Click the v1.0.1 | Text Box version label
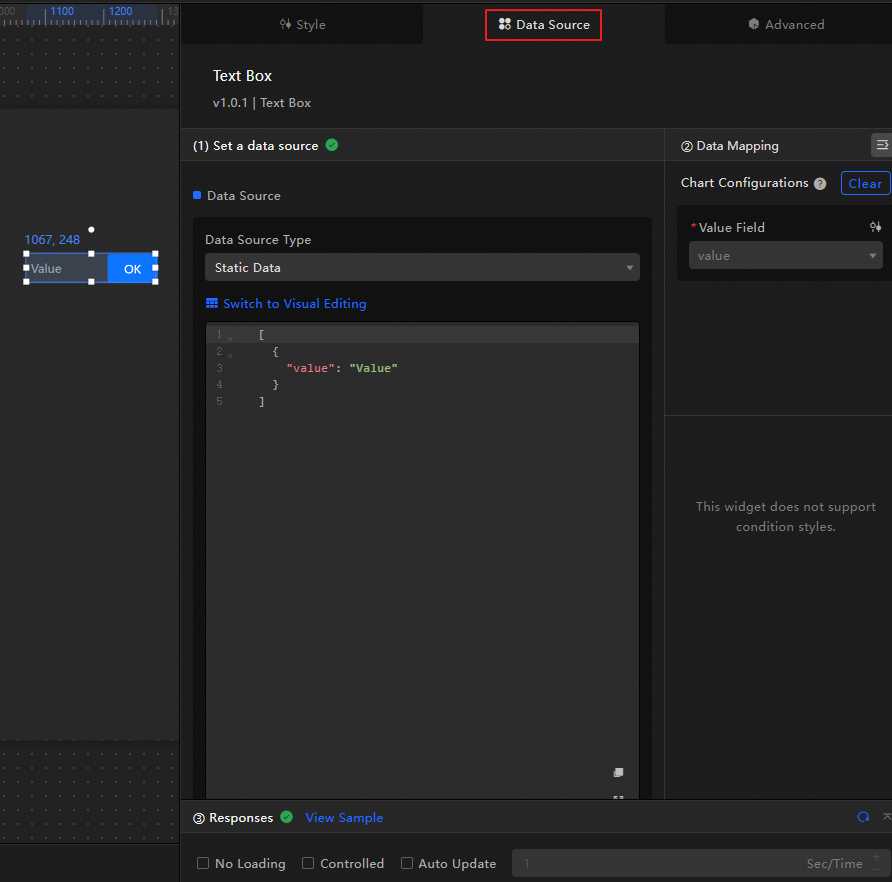 pos(262,103)
